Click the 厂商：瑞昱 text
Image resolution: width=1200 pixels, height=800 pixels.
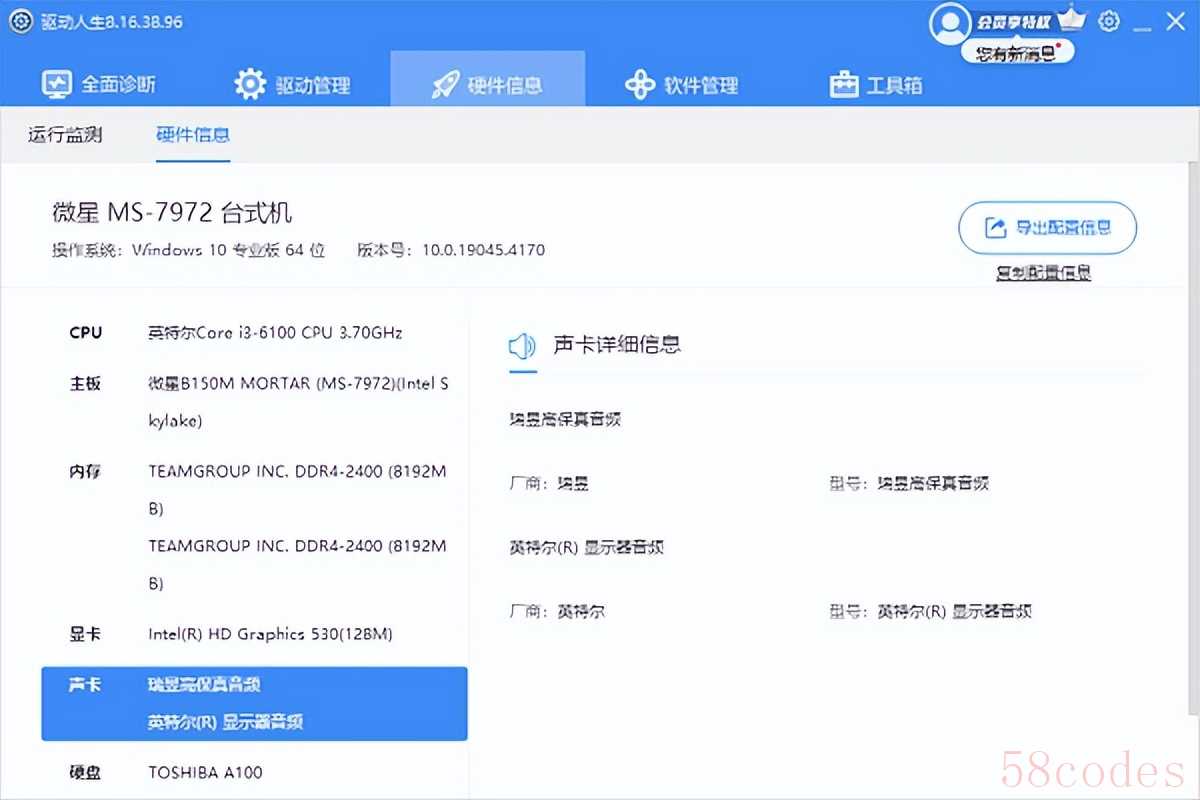point(549,483)
